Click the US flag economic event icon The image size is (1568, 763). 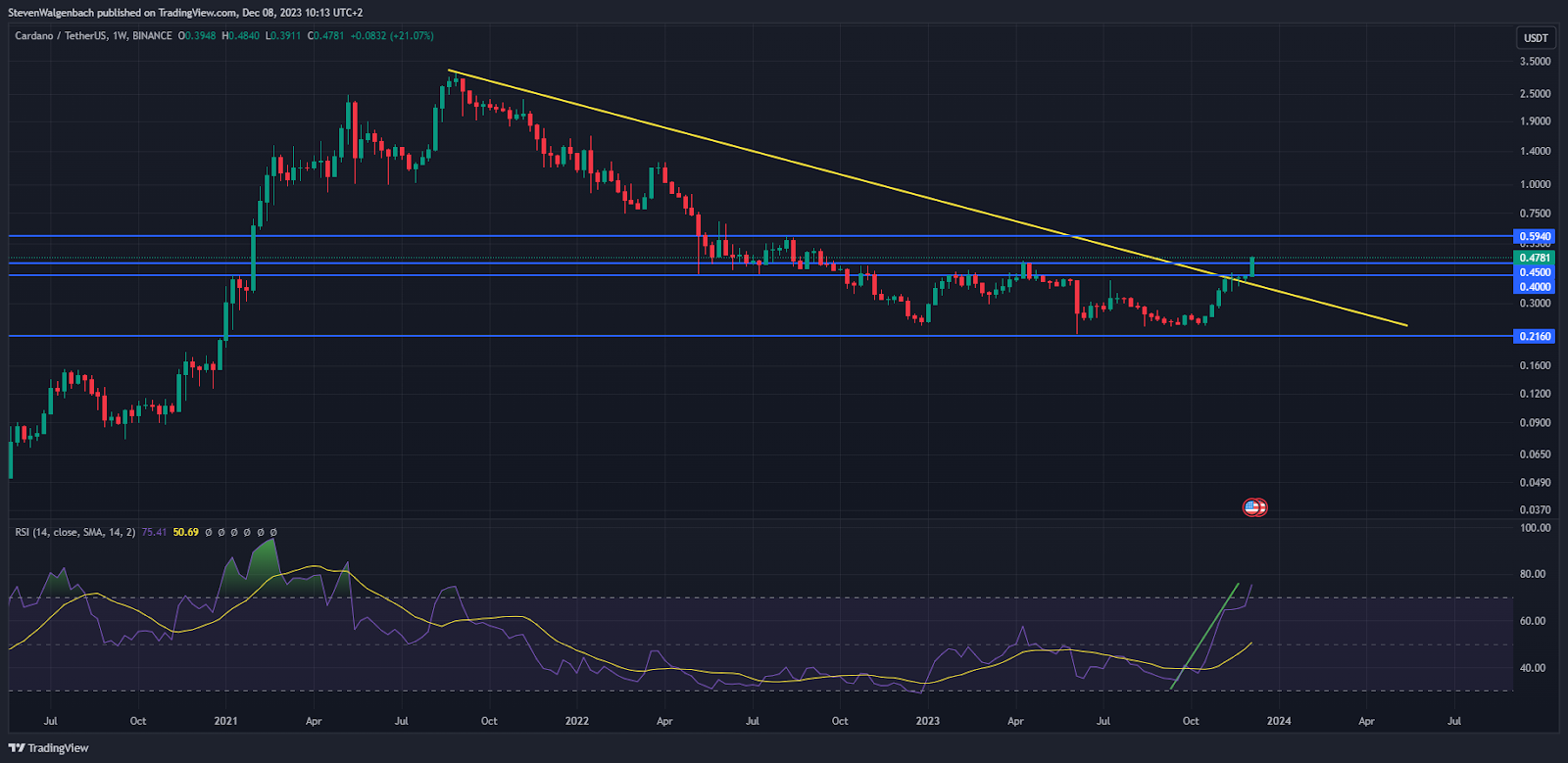pos(1254,507)
